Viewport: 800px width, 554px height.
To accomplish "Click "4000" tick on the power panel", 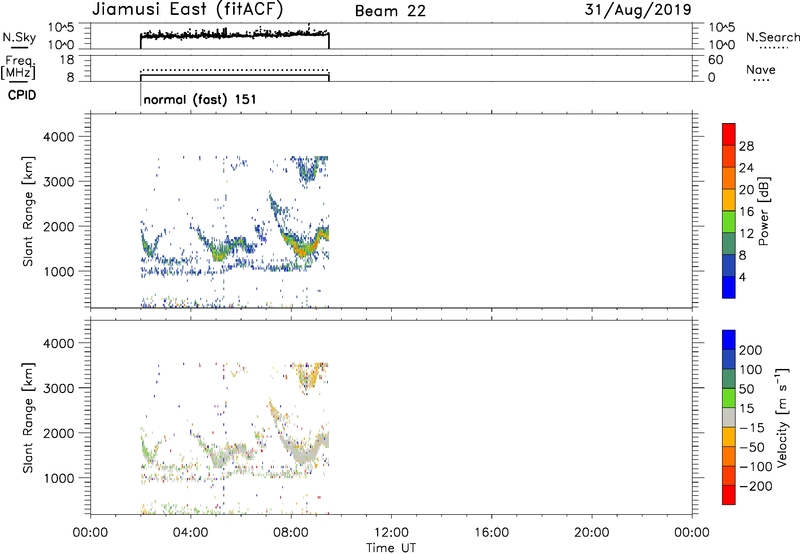I will pyautogui.click(x=59, y=137).
